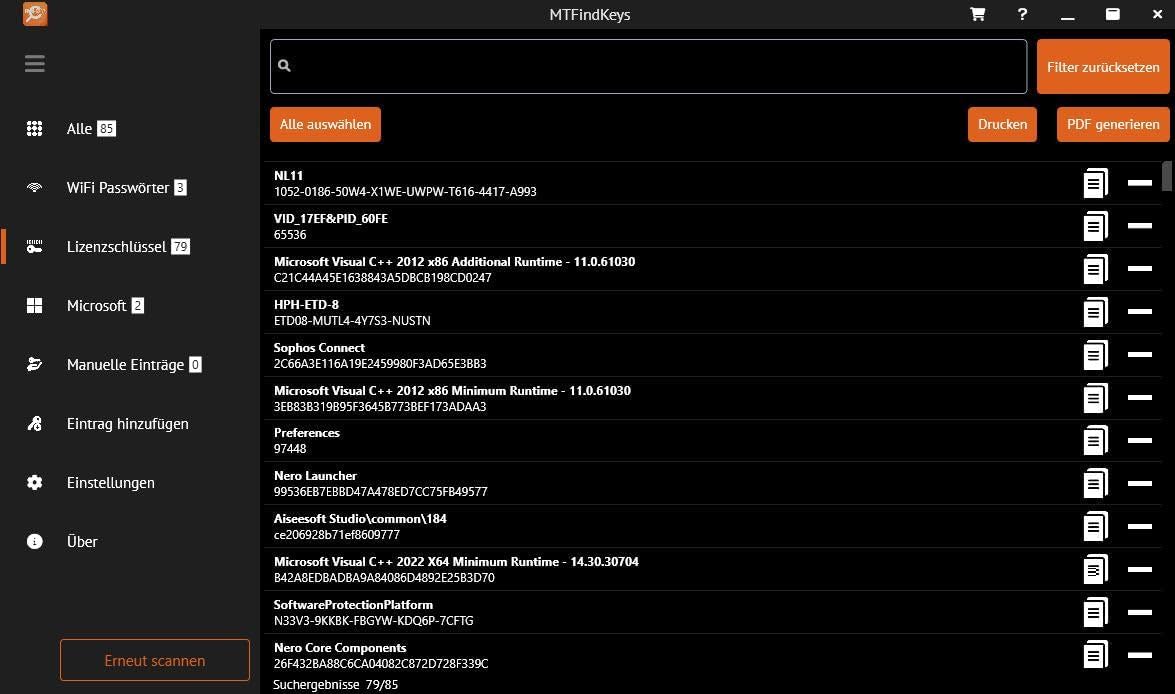Screen dimensions: 1175x694
Task: Open the hamburger menu at top left
Action: point(35,63)
